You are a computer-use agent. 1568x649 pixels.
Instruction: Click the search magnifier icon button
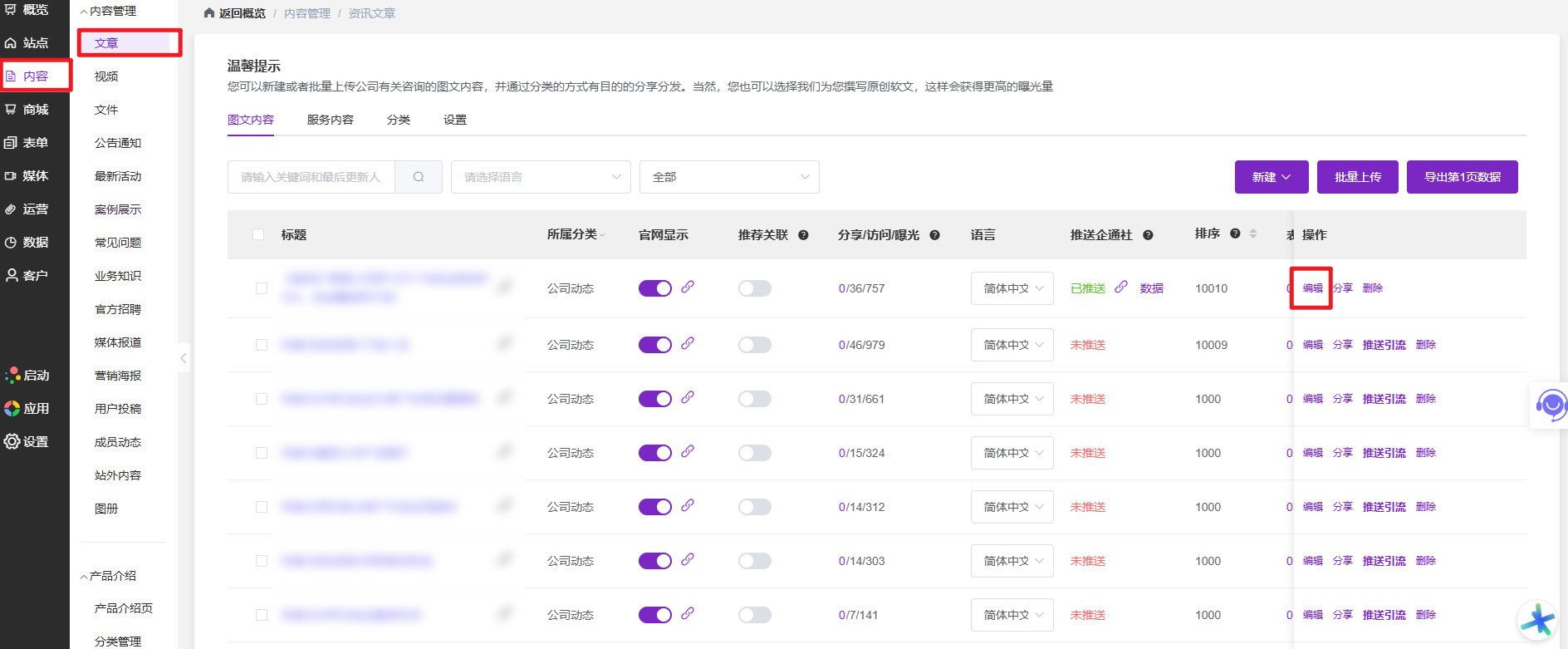tap(419, 177)
